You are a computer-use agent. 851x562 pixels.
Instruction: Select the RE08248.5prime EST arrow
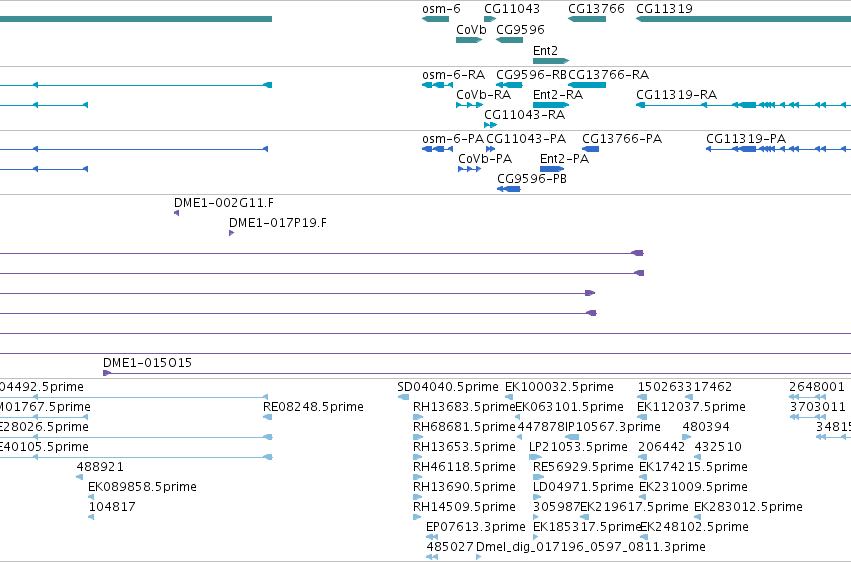tap(268, 417)
